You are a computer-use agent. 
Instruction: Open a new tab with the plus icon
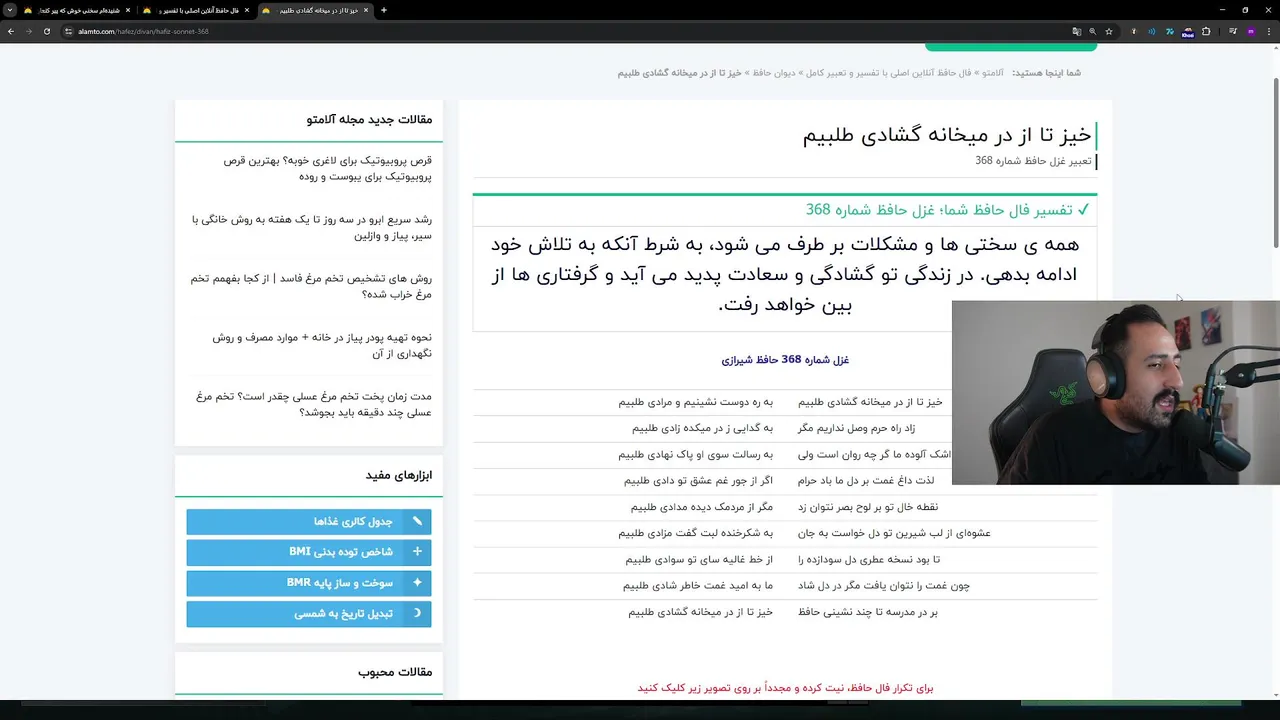(x=384, y=10)
